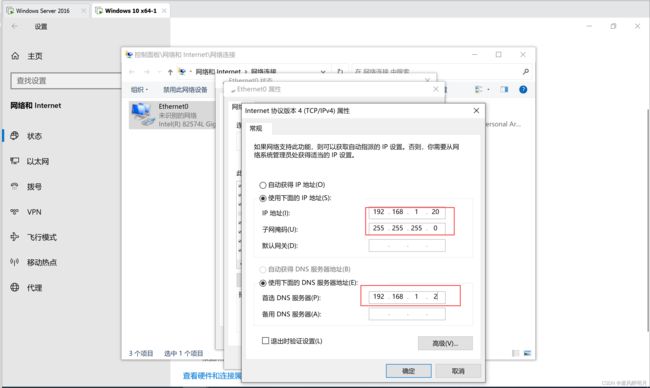
Task: Switch to large icons view at bottom right
Action: 527,353
